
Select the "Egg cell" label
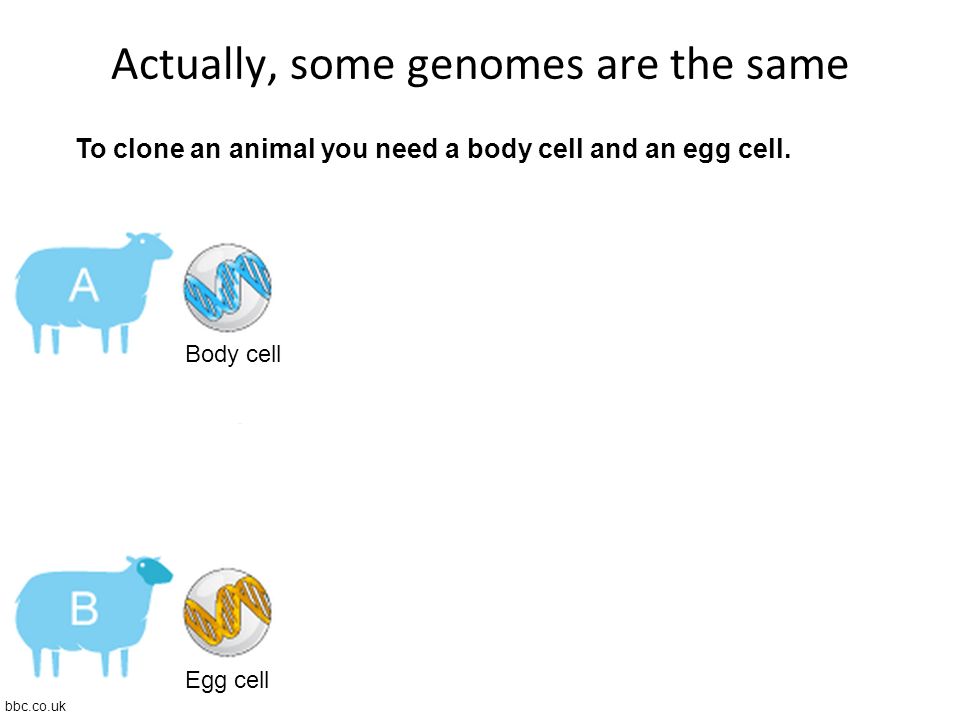pyautogui.click(x=227, y=680)
